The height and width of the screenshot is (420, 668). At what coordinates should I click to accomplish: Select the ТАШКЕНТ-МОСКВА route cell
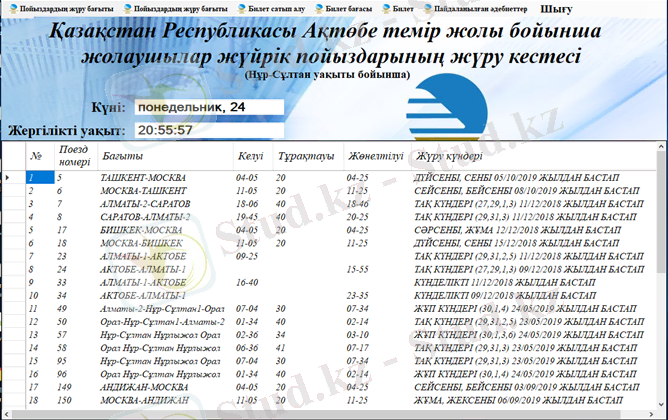(x=165, y=178)
